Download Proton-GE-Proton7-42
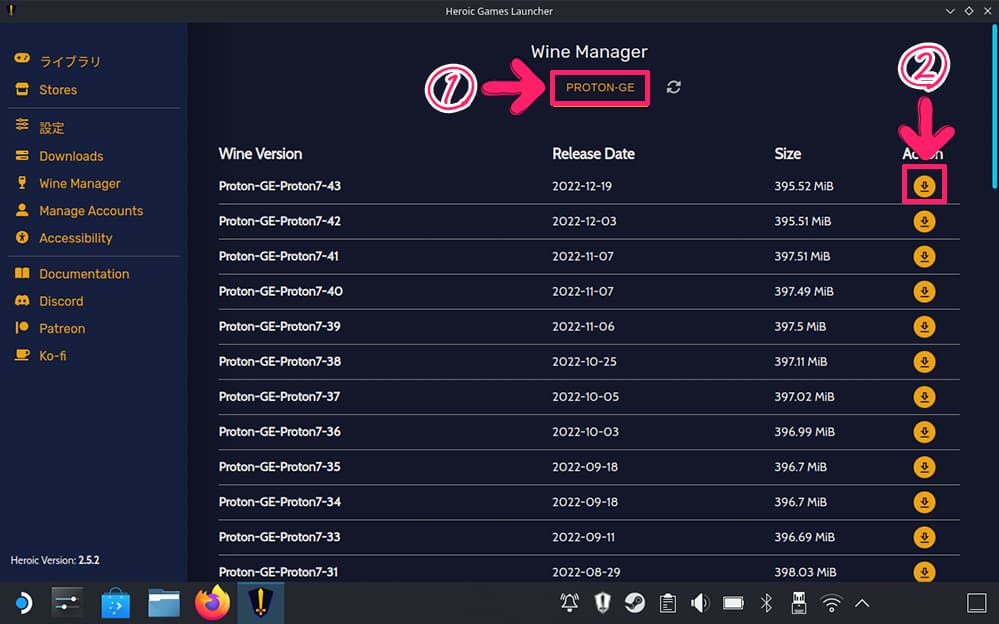This screenshot has width=999, height=624. pos(924,221)
